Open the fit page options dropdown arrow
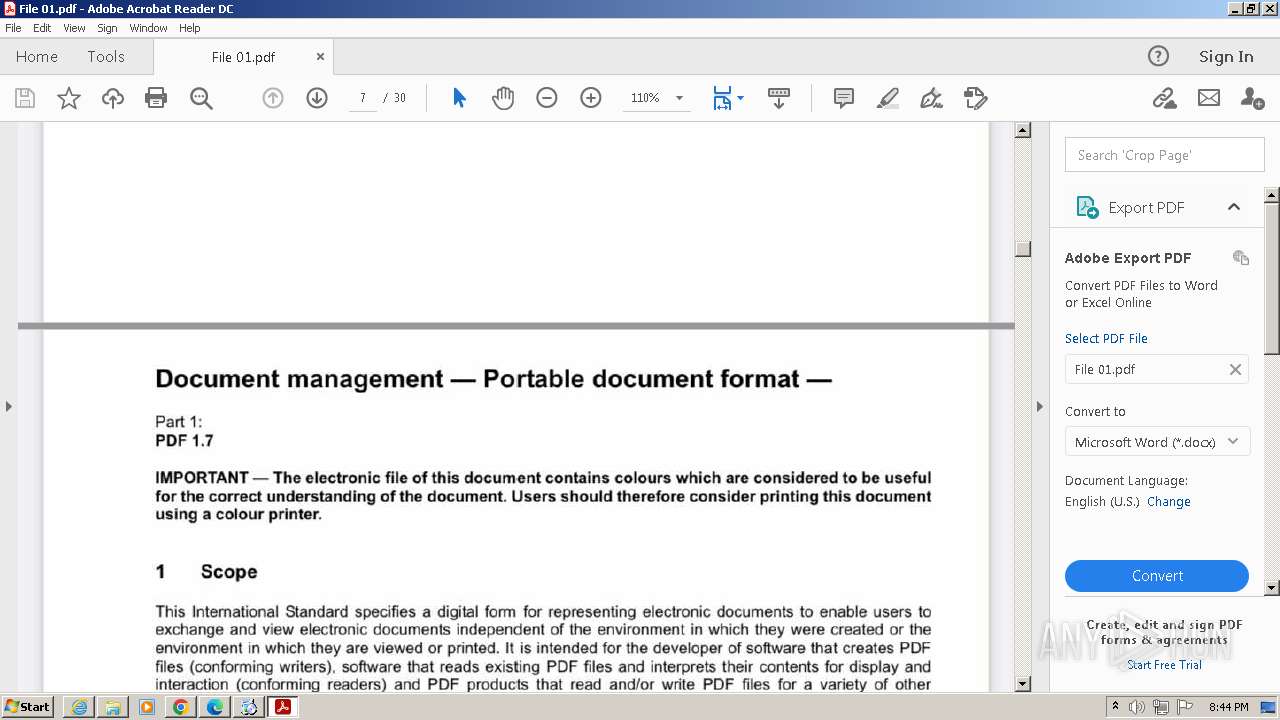Viewport: 1280px width, 720px height. coord(740,98)
